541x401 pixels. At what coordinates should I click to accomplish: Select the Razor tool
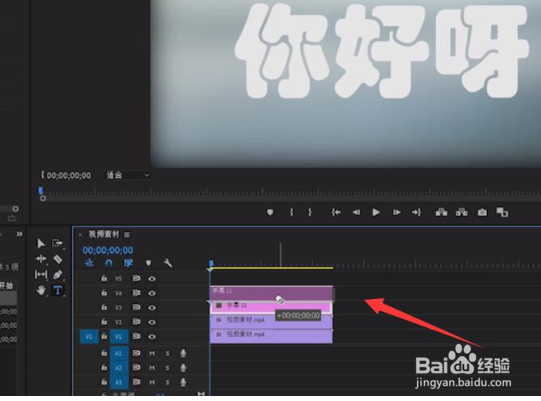58,259
